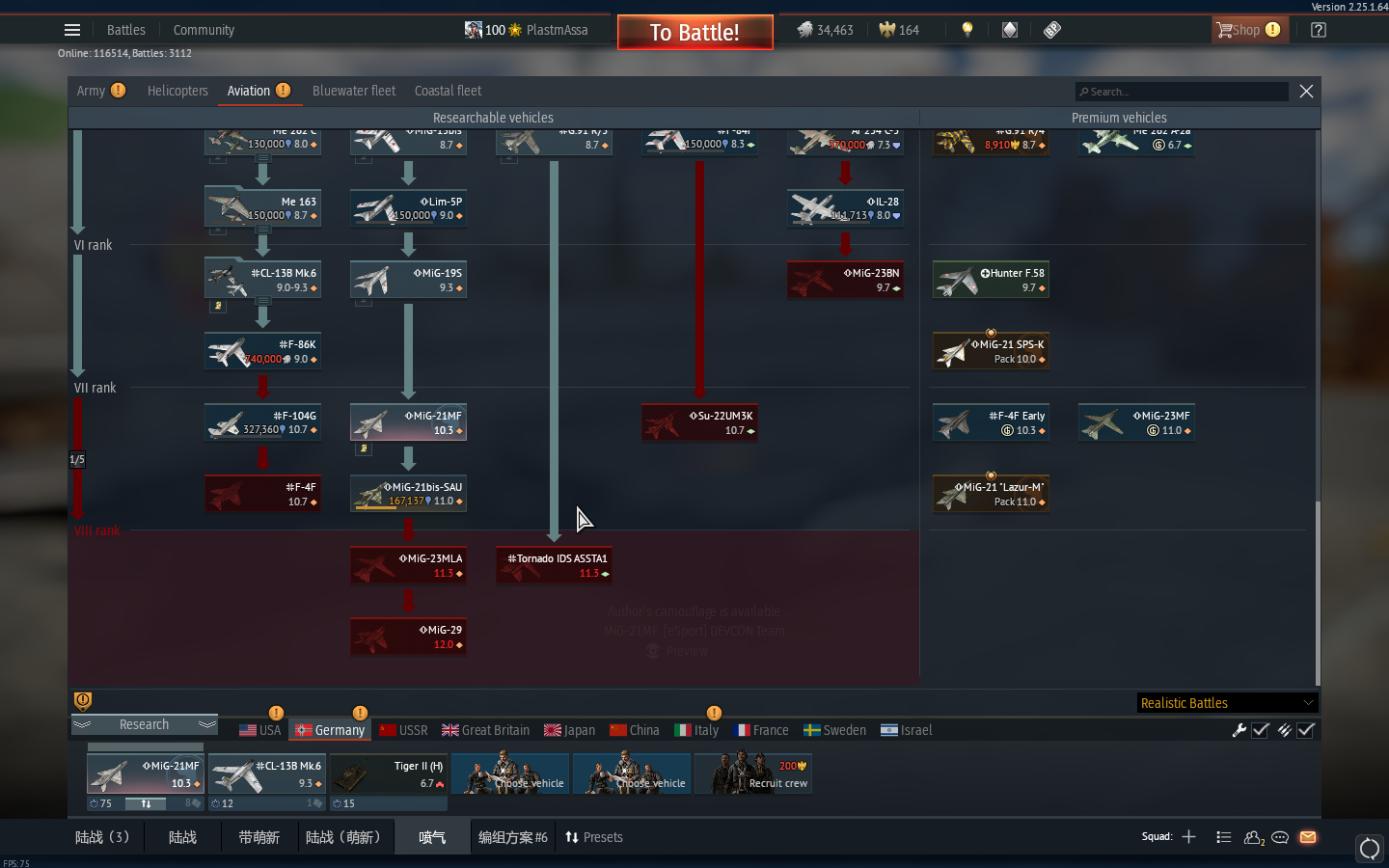Open the Community menu
The image size is (1389, 868).
(204, 30)
